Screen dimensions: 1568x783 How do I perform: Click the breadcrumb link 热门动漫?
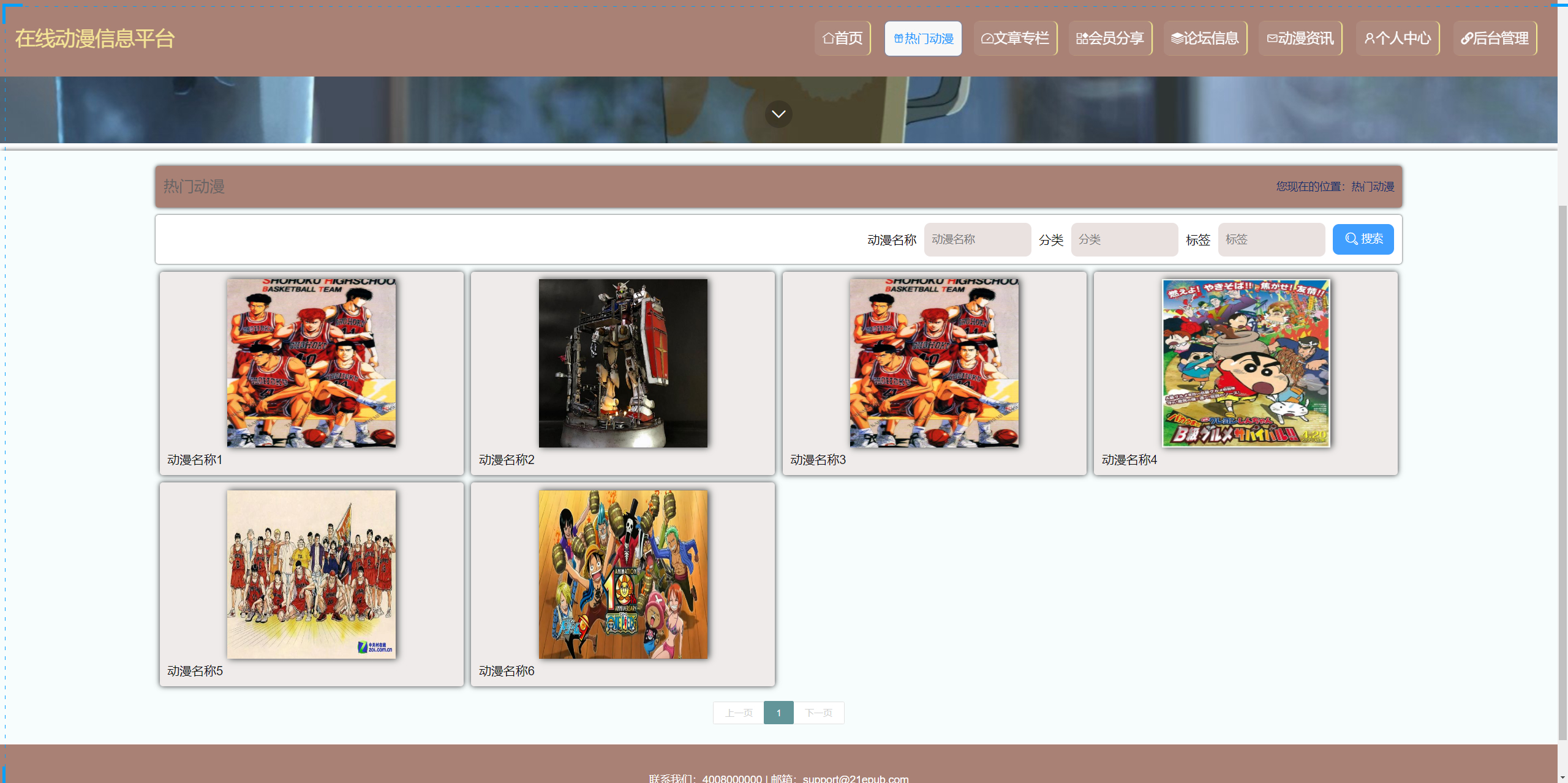[x=1373, y=187]
